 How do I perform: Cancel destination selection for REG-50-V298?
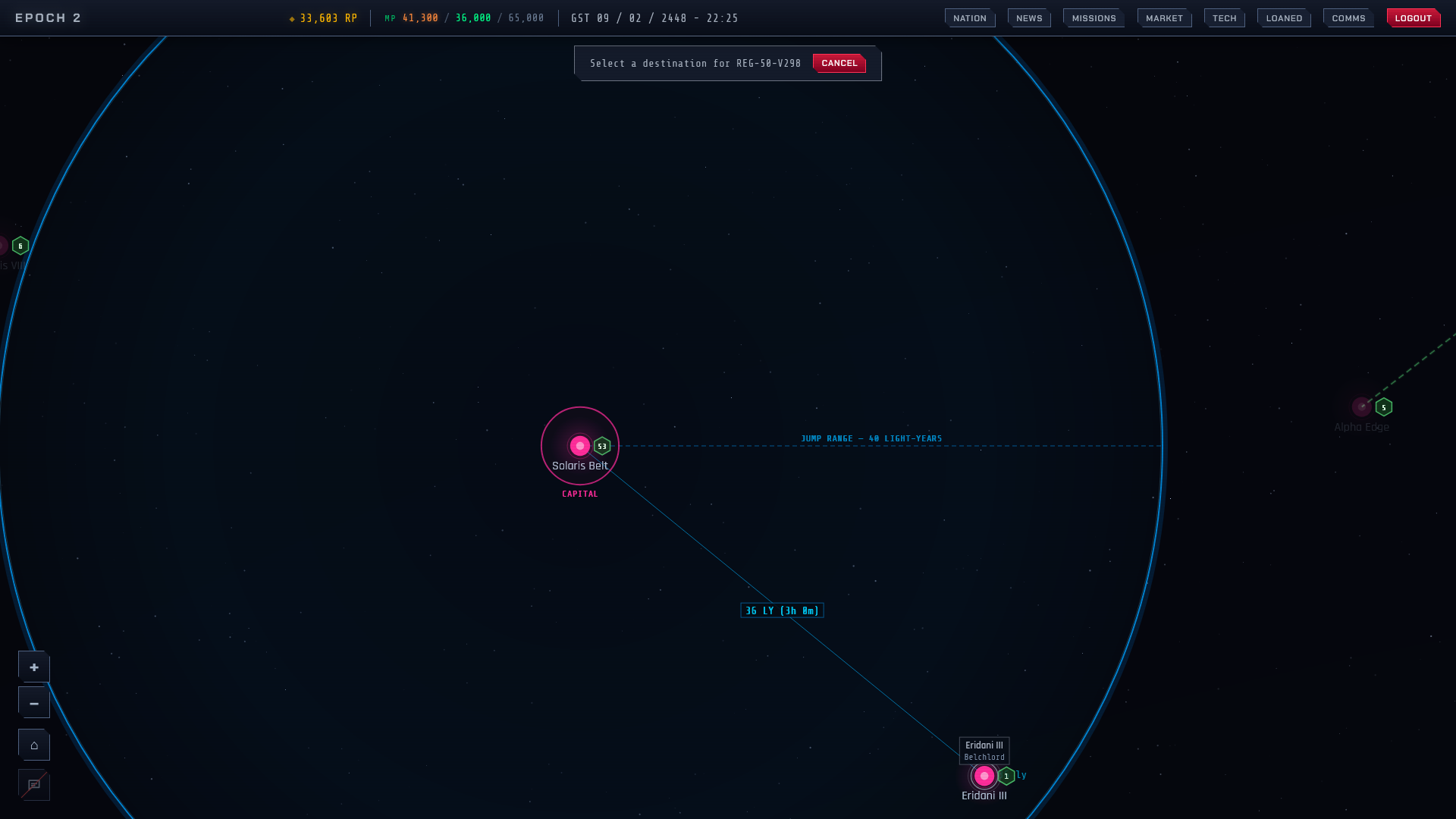(x=839, y=63)
